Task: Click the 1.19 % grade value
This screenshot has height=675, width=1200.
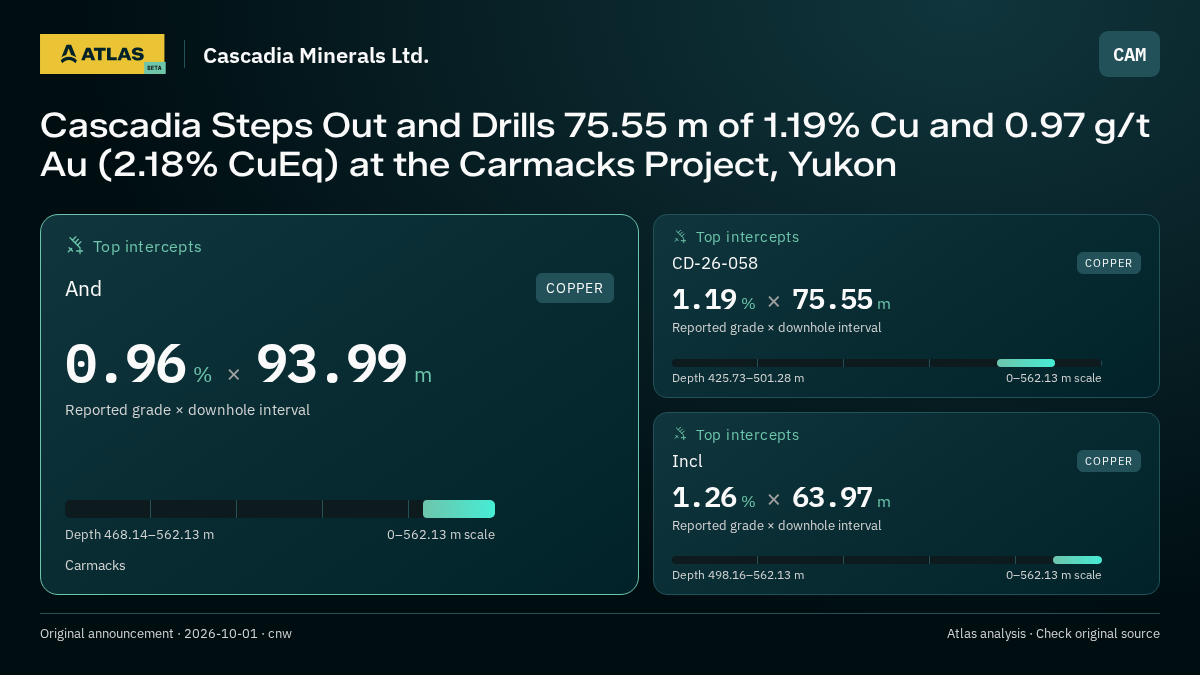Action: [713, 300]
